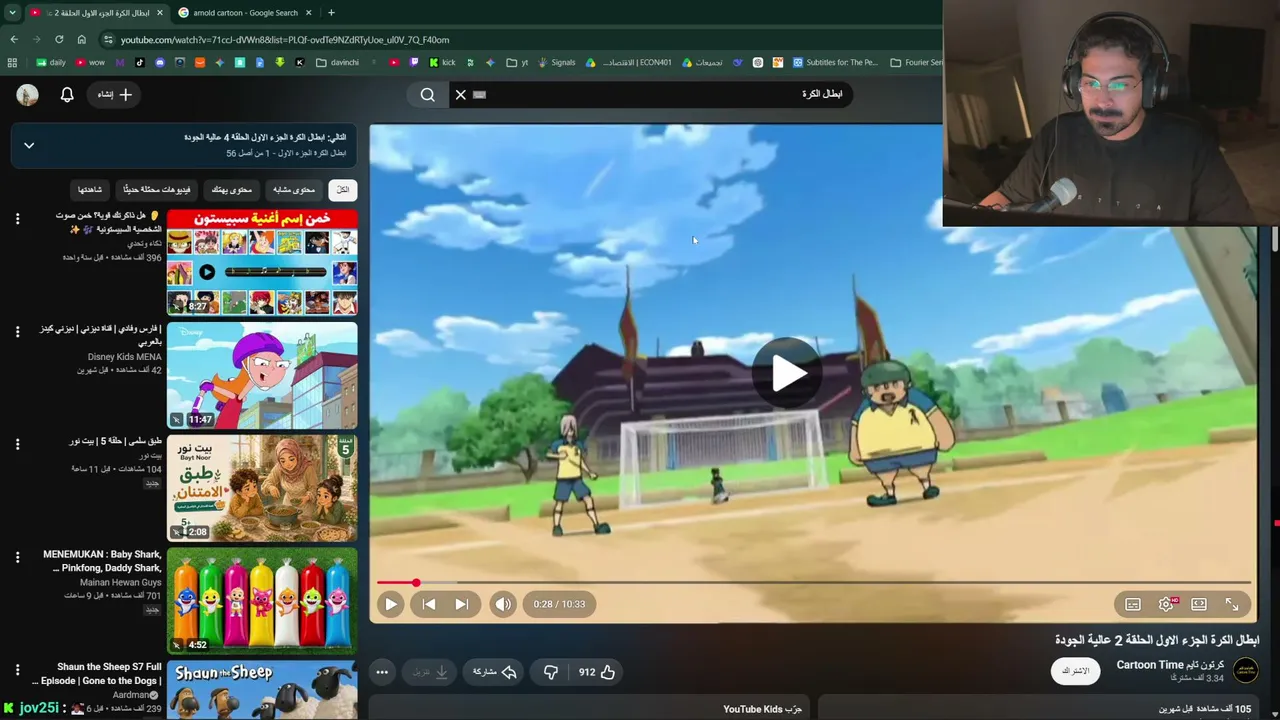The height and width of the screenshot is (720, 1280).
Task: Click the create (plus) button
Action: tap(115, 94)
